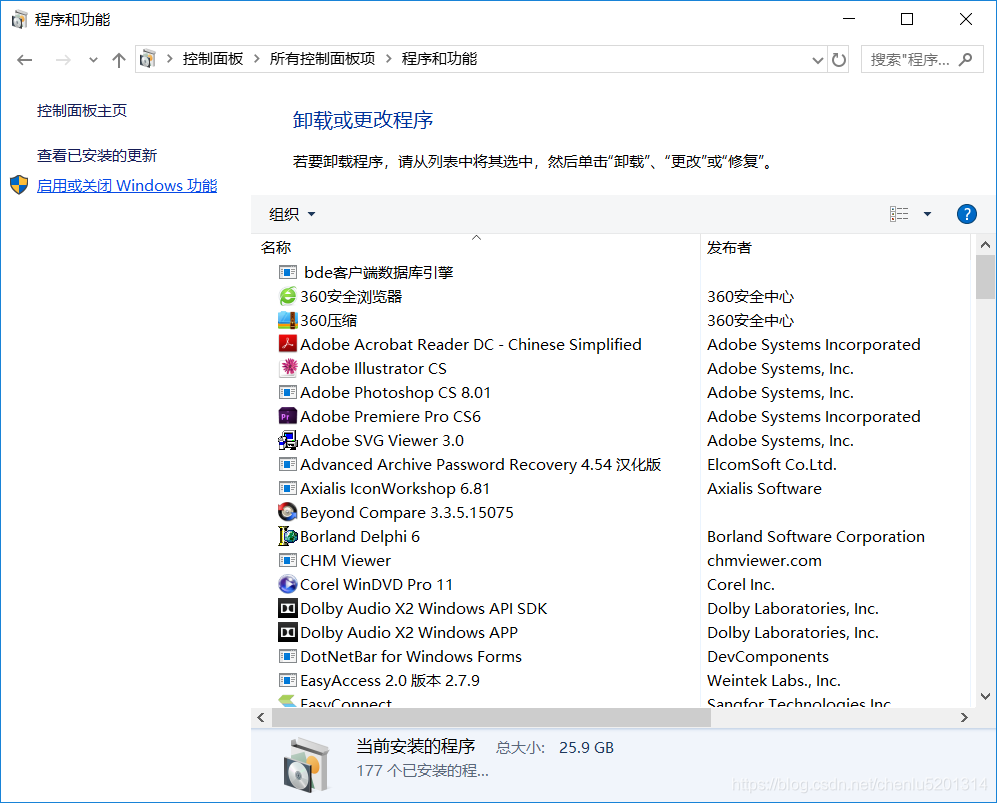The width and height of the screenshot is (997, 803).
Task: Open the recent locations dropdown arrow
Action: (93, 60)
